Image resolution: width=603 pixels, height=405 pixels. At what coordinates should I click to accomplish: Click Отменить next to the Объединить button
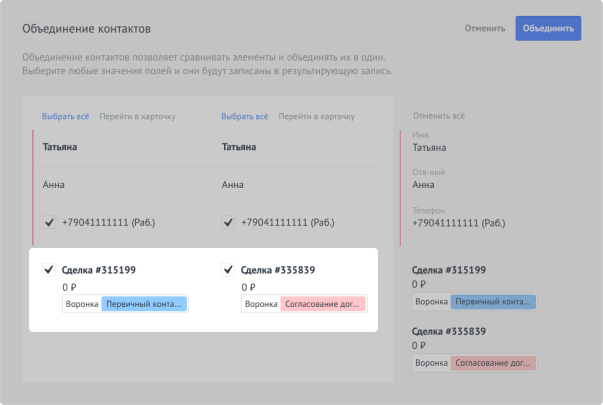(x=485, y=28)
